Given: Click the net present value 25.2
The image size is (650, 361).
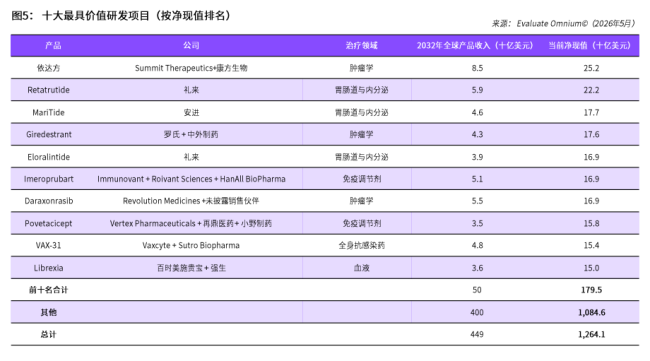Looking at the screenshot, I should coord(591,68).
